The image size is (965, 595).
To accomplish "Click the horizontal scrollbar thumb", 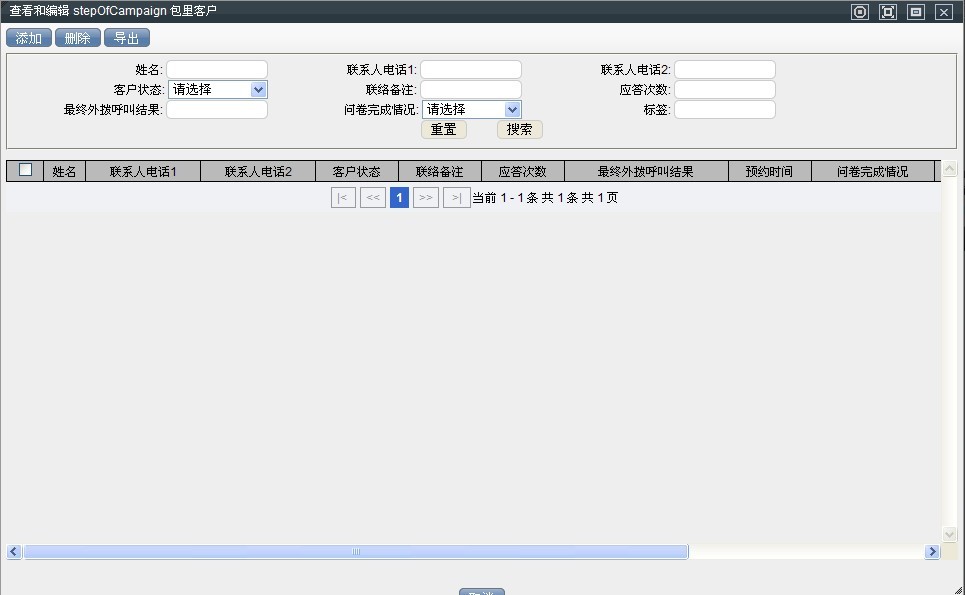I will [356, 552].
